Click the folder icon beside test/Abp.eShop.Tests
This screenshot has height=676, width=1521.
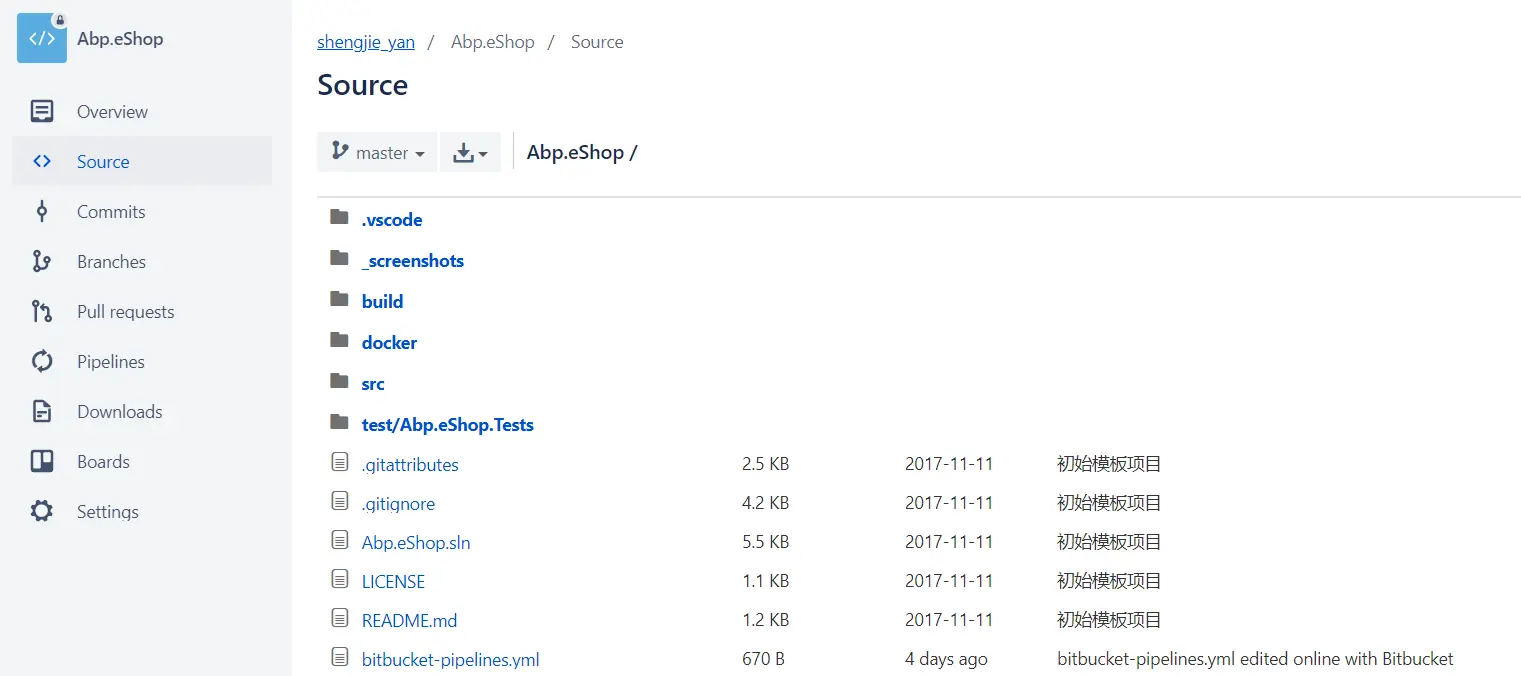coord(340,422)
